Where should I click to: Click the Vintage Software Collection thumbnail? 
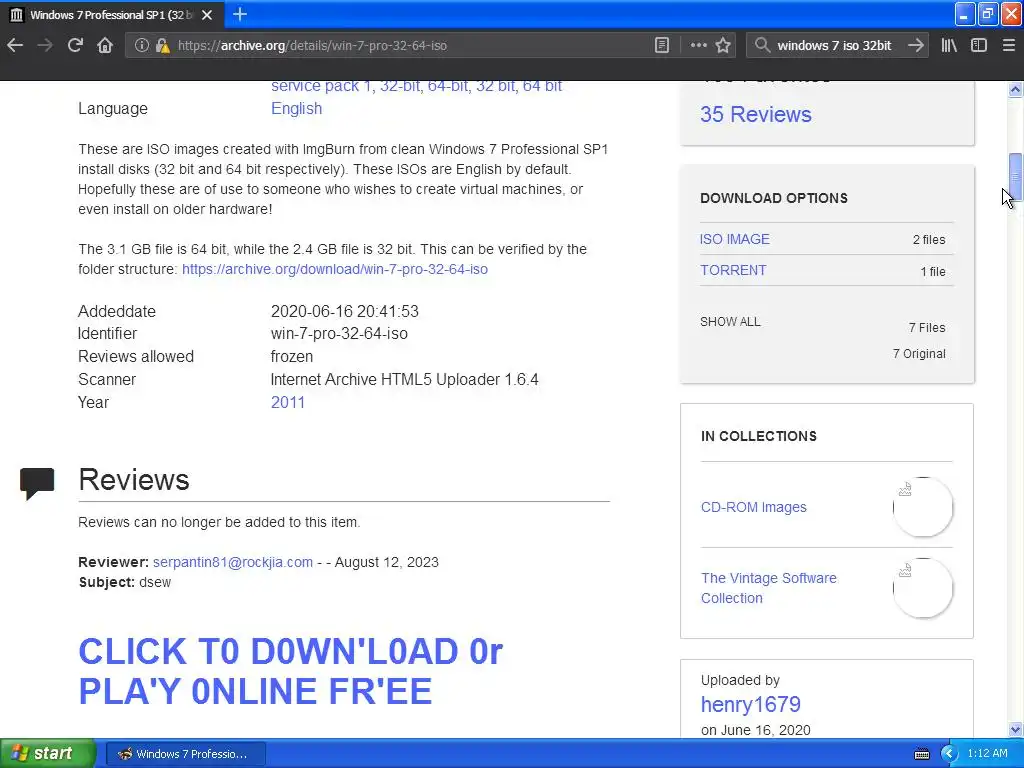tap(923, 588)
